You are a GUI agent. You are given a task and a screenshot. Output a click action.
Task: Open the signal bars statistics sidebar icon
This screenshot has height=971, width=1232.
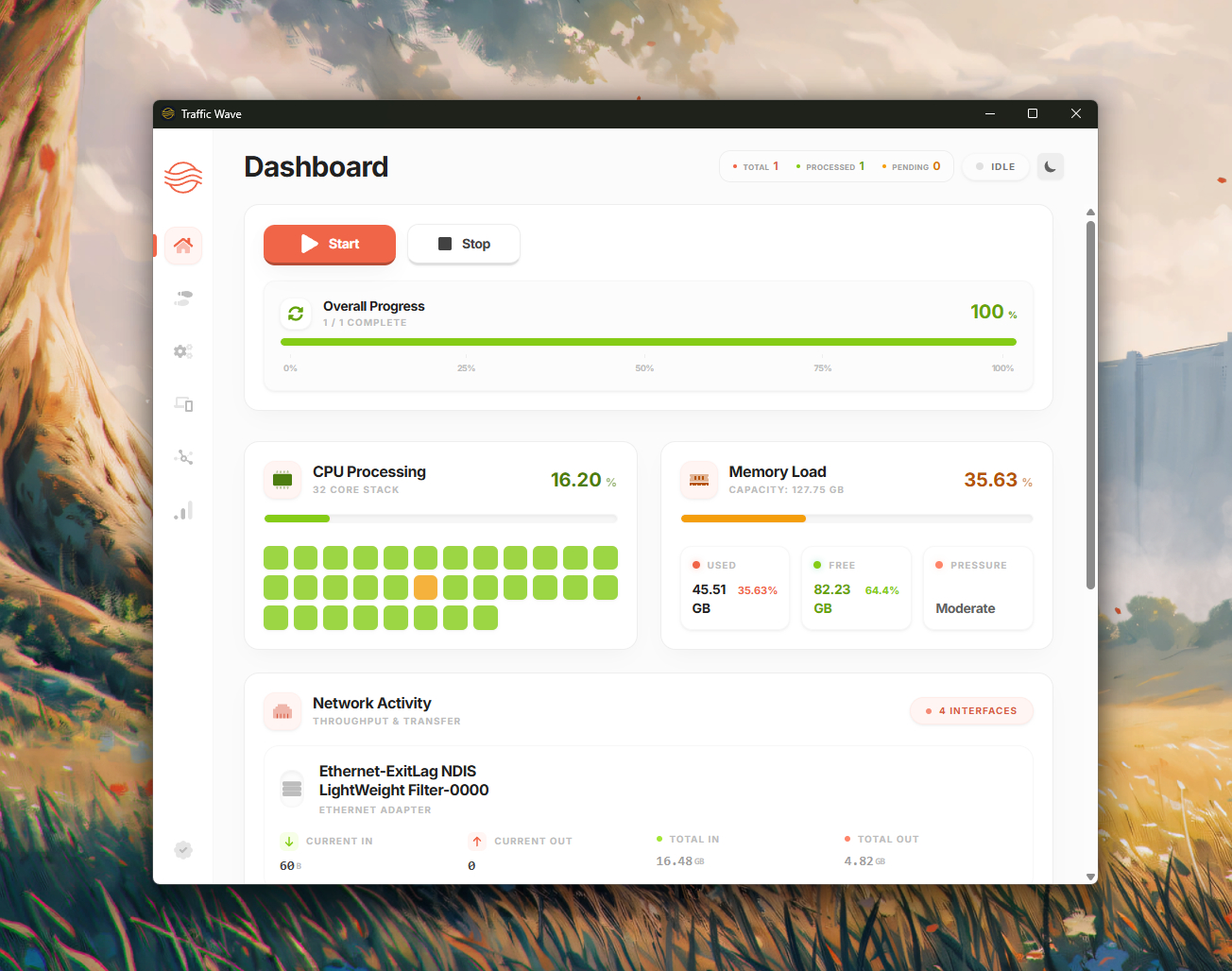(x=183, y=511)
